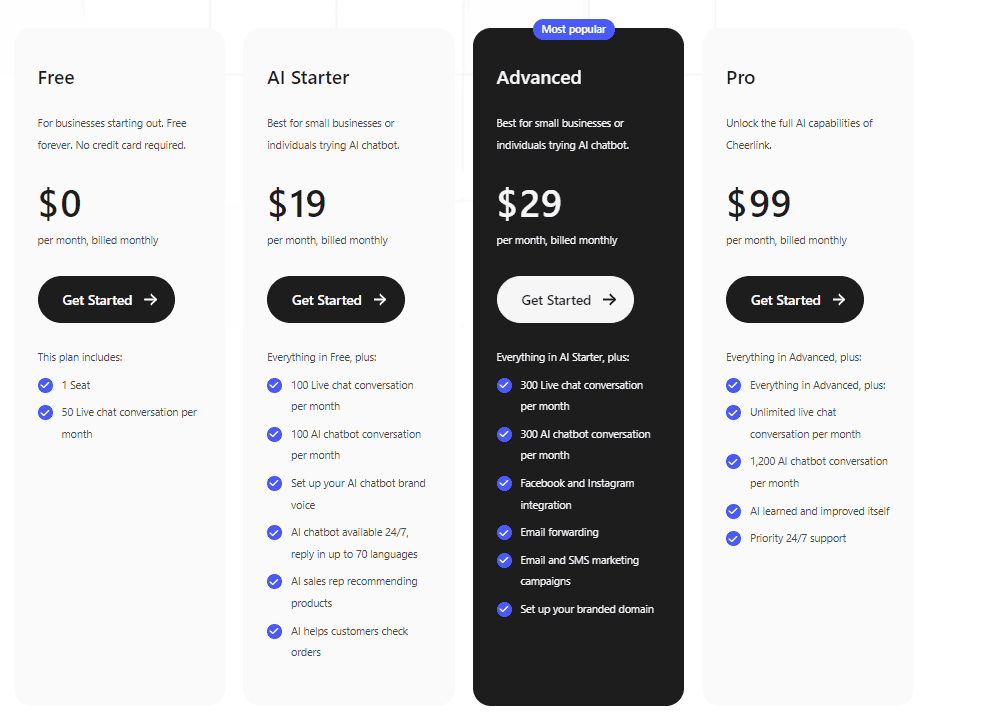Click the Most popular badge on Advanced plan
The image size is (1006, 720).
tap(573, 29)
